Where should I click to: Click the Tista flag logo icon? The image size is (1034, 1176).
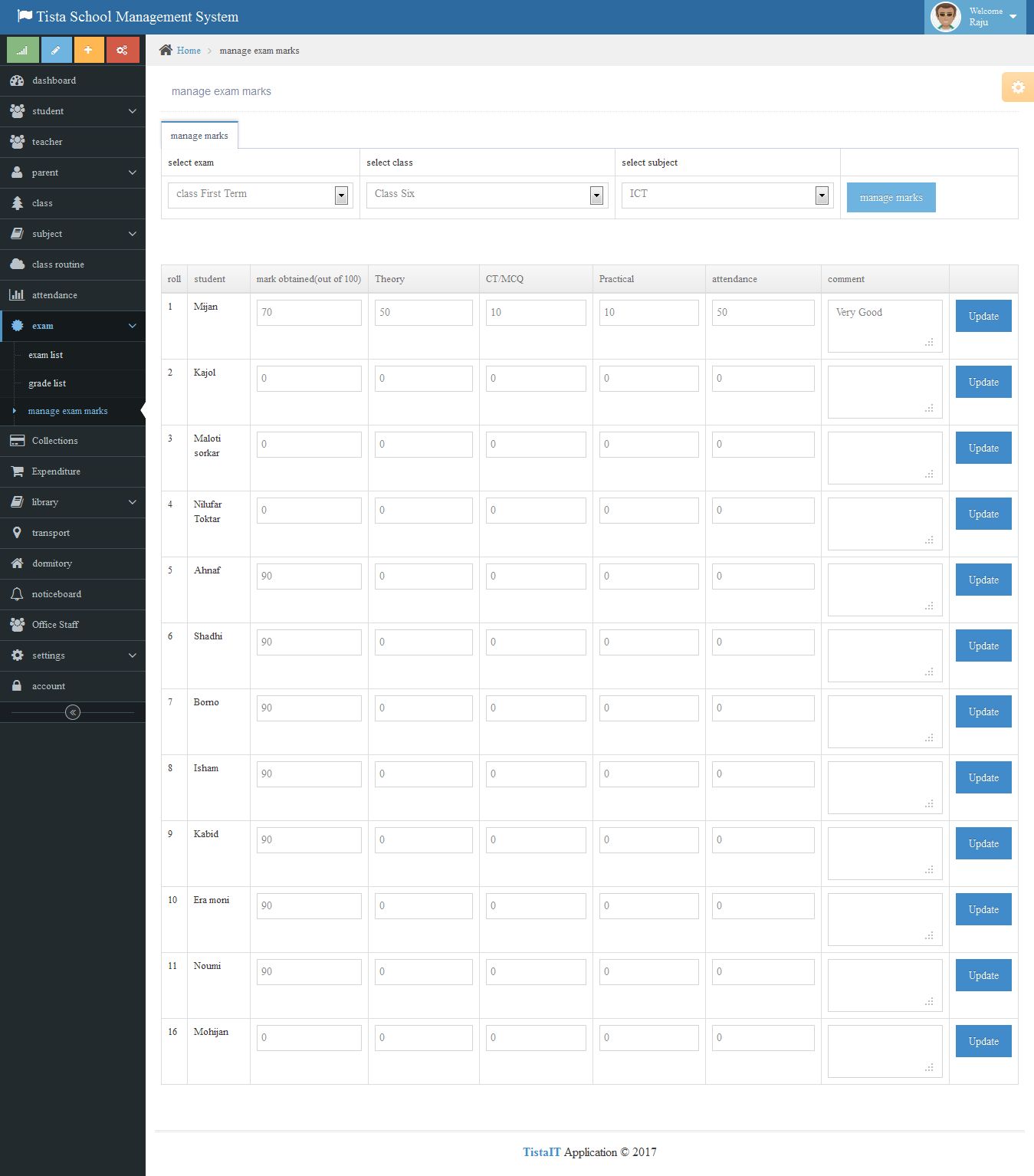point(25,16)
